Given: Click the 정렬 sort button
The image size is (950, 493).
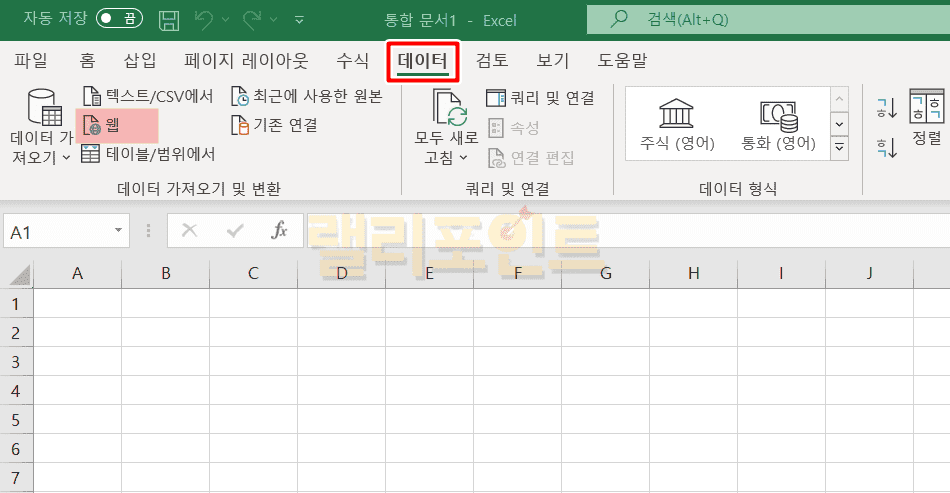Looking at the screenshot, I should click(926, 118).
